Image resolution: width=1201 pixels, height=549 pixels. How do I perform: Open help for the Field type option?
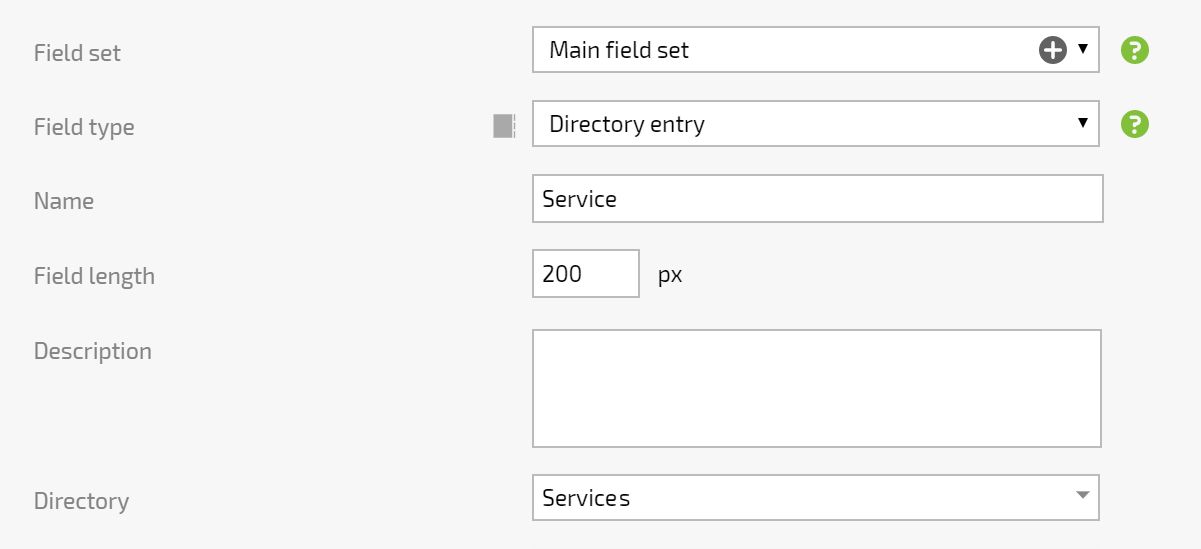(1135, 125)
